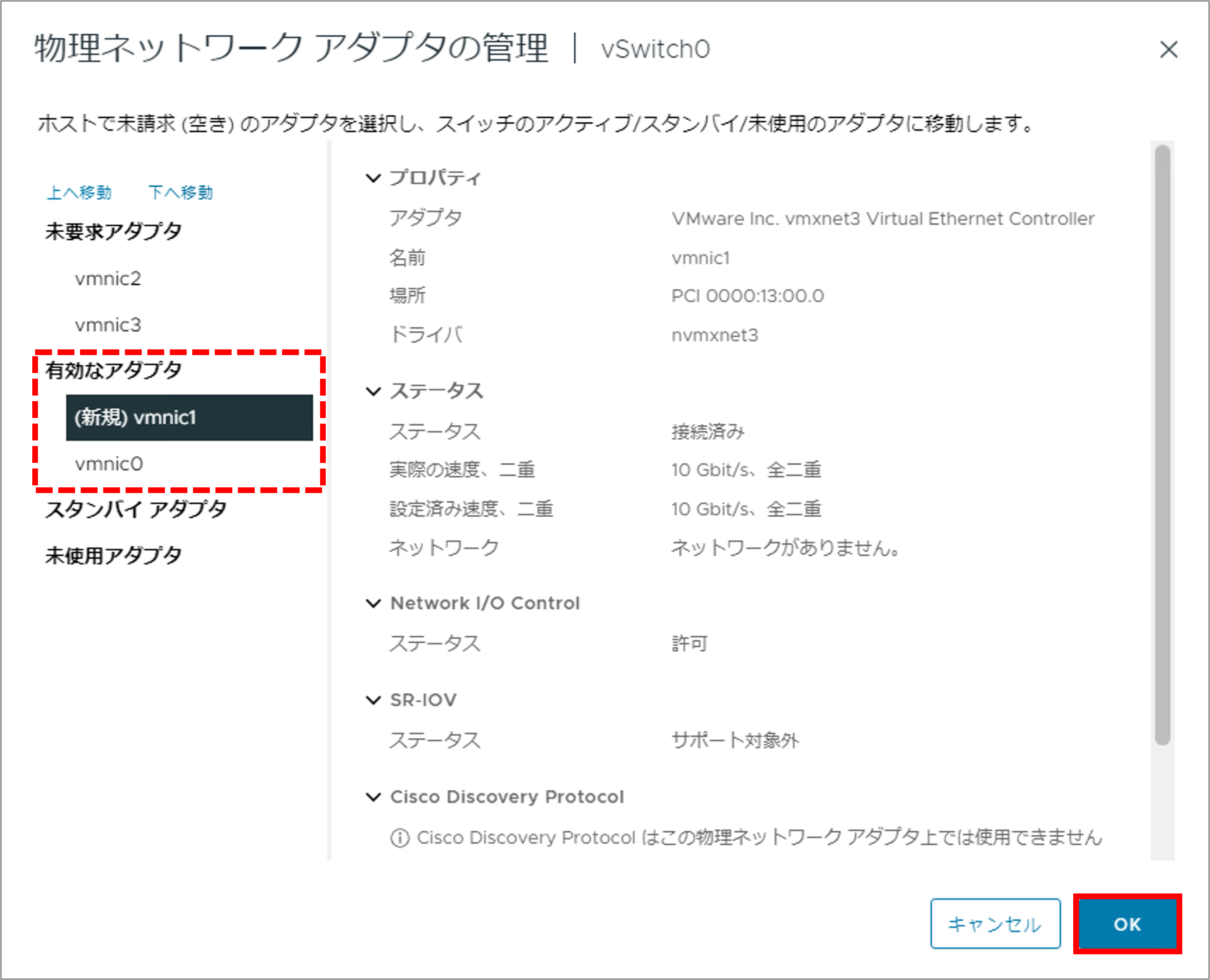The height and width of the screenshot is (980, 1210).
Task: Click the 場所 property label
Action: click(x=407, y=296)
